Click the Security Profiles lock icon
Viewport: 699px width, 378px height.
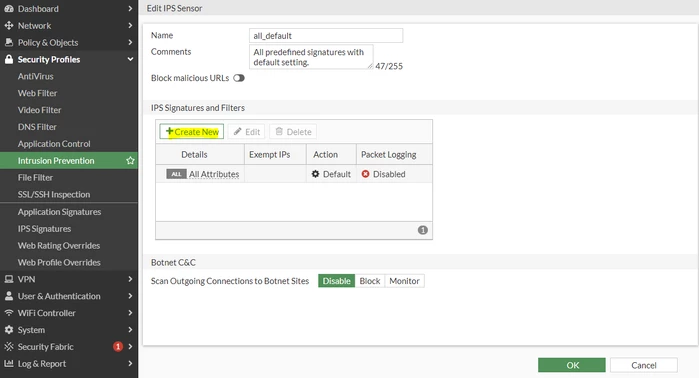click(9, 59)
